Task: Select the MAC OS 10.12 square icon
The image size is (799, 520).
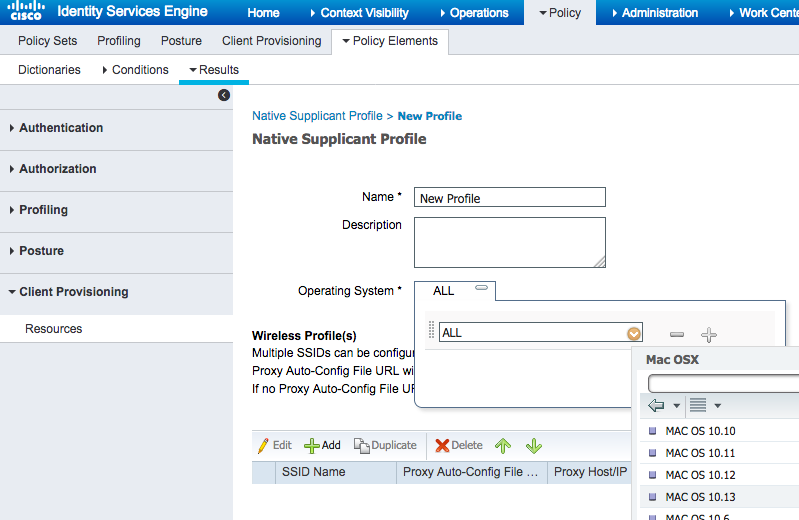Action: [652, 475]
